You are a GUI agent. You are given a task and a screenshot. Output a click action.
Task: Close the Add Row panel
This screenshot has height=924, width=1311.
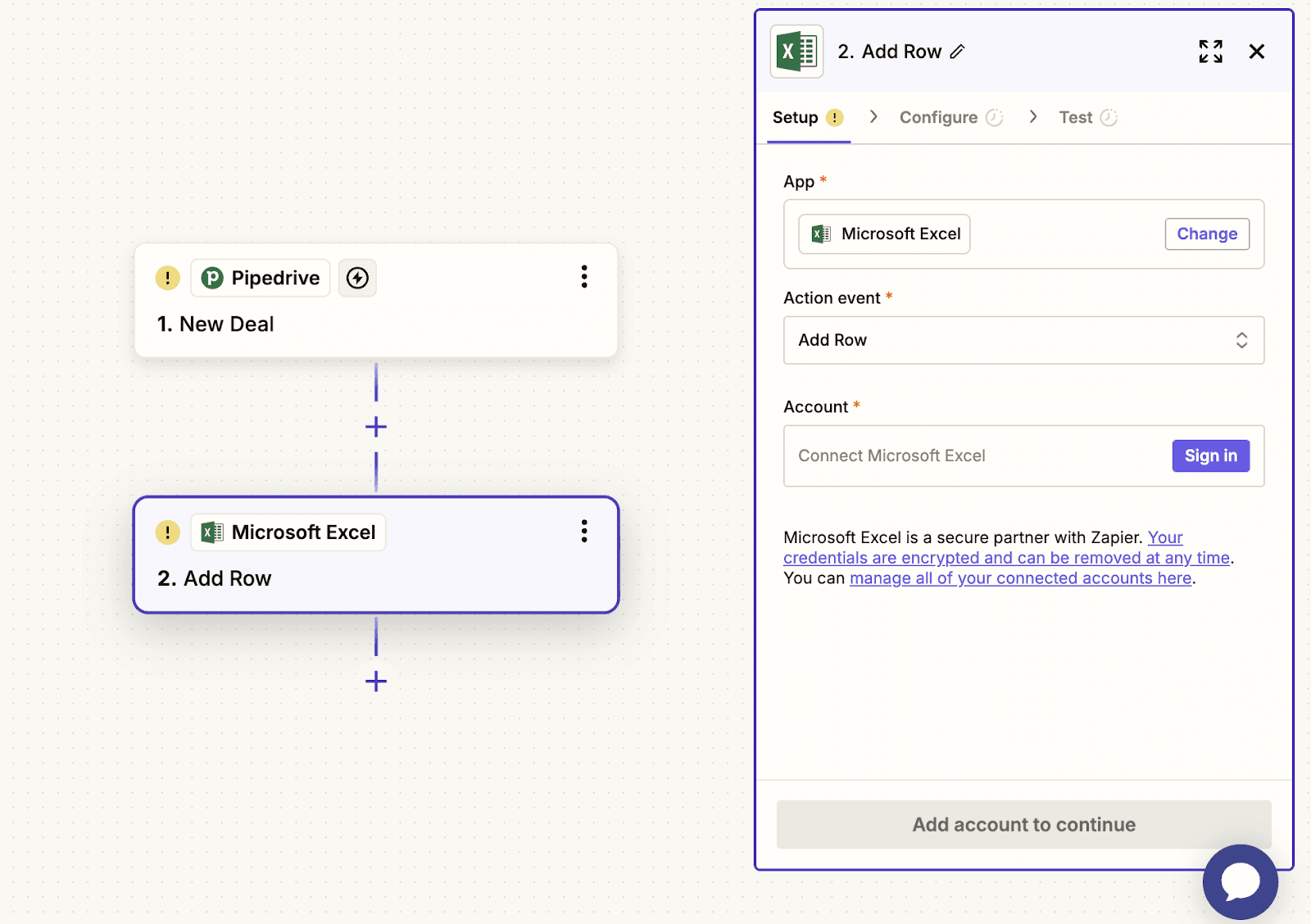click(1256, 52)
